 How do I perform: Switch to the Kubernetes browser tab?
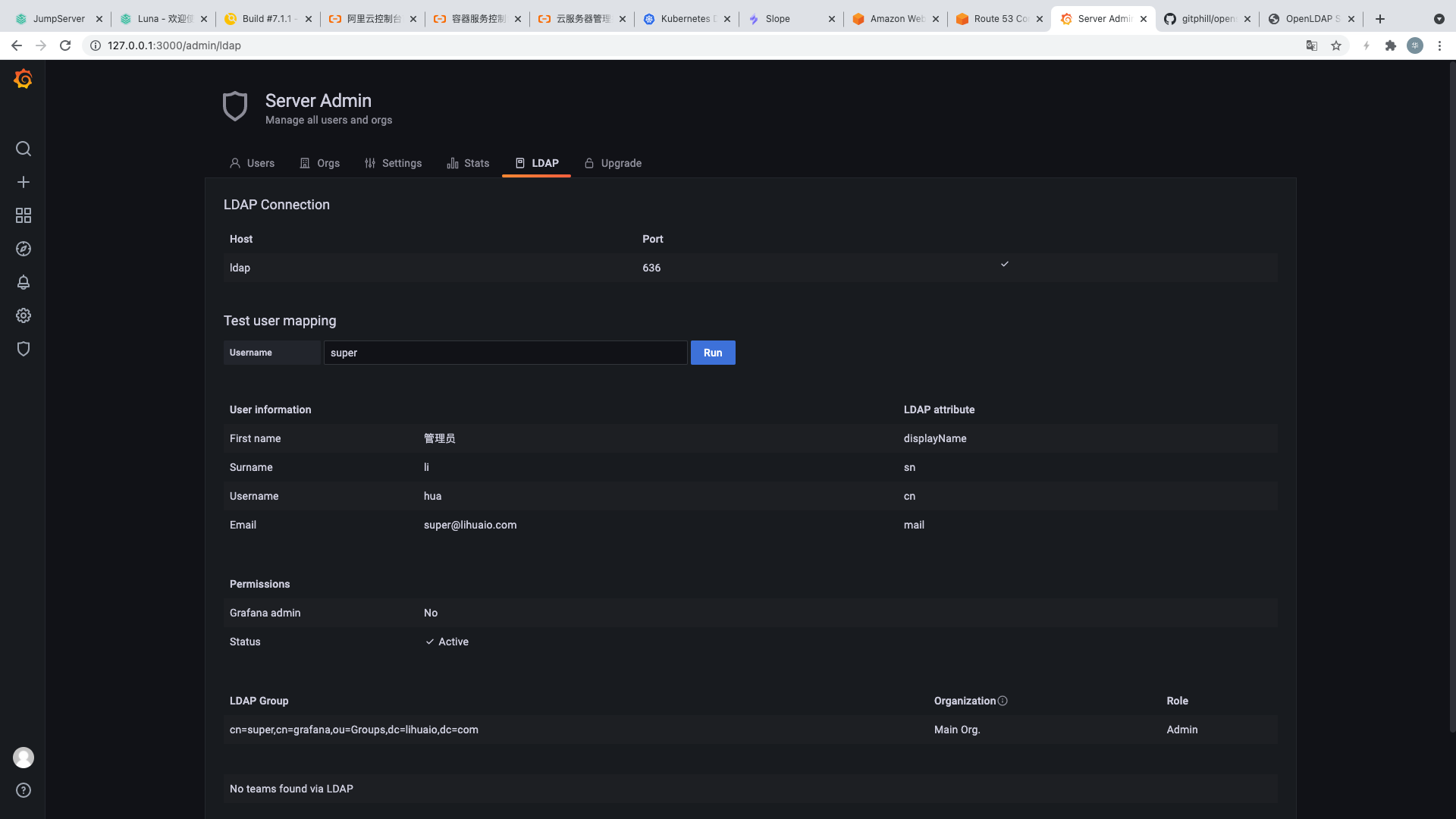click(687, 19)
